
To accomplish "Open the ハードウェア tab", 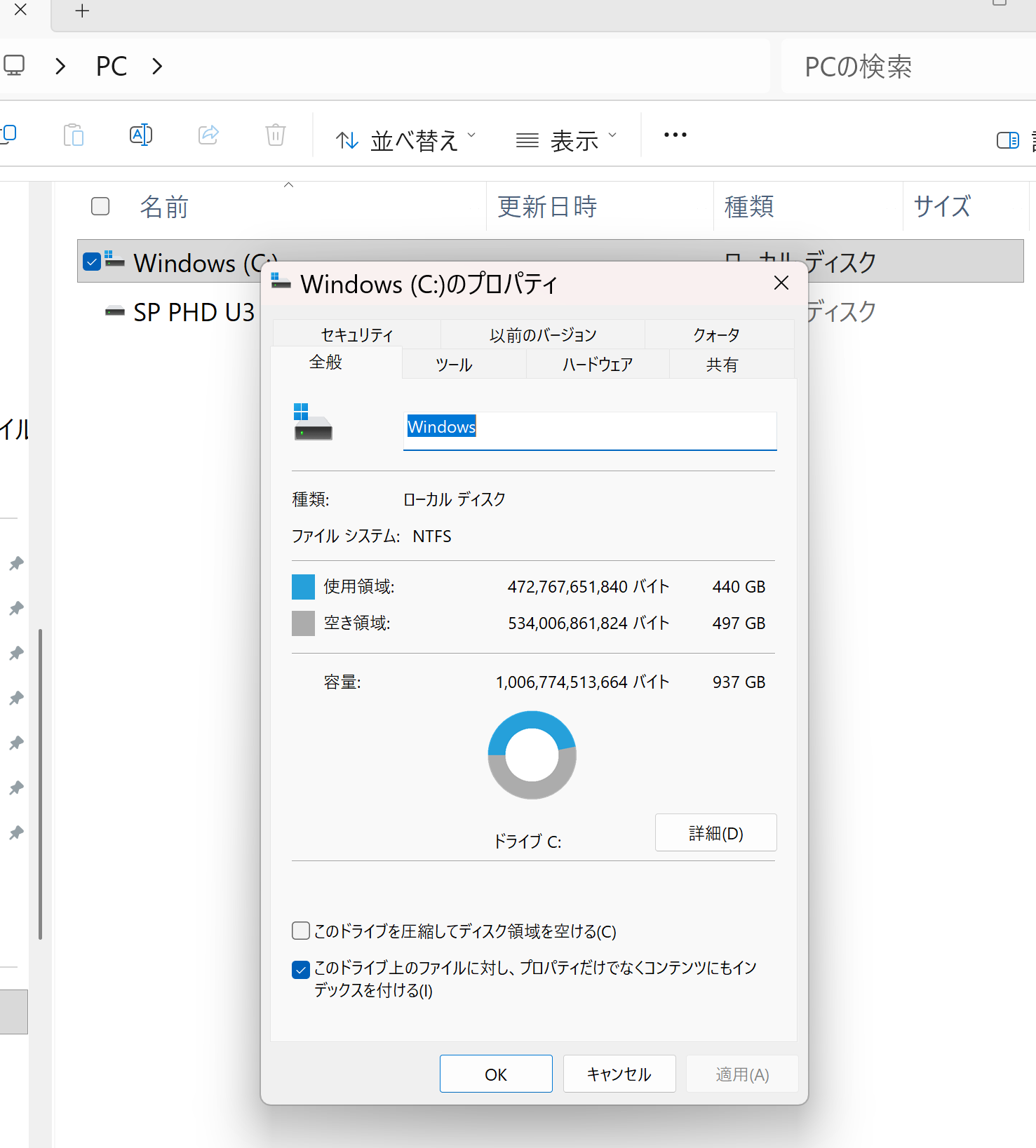I will tap(598, 364).
